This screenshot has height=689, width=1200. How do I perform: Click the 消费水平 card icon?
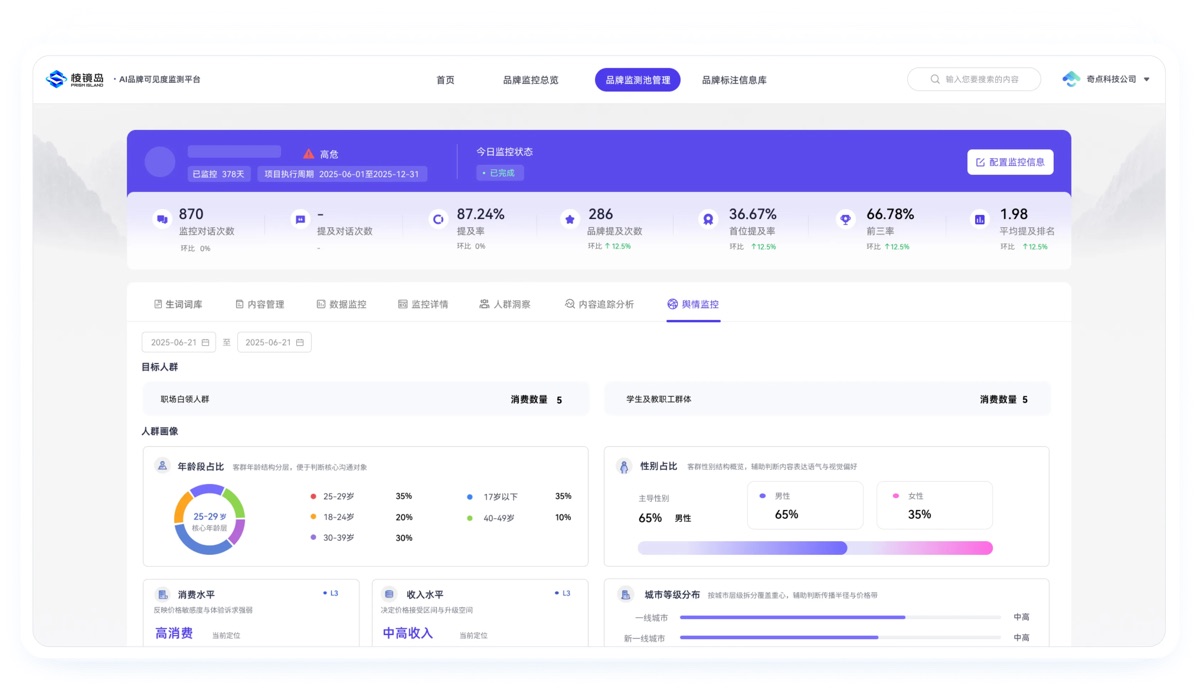tap(162, 594)
